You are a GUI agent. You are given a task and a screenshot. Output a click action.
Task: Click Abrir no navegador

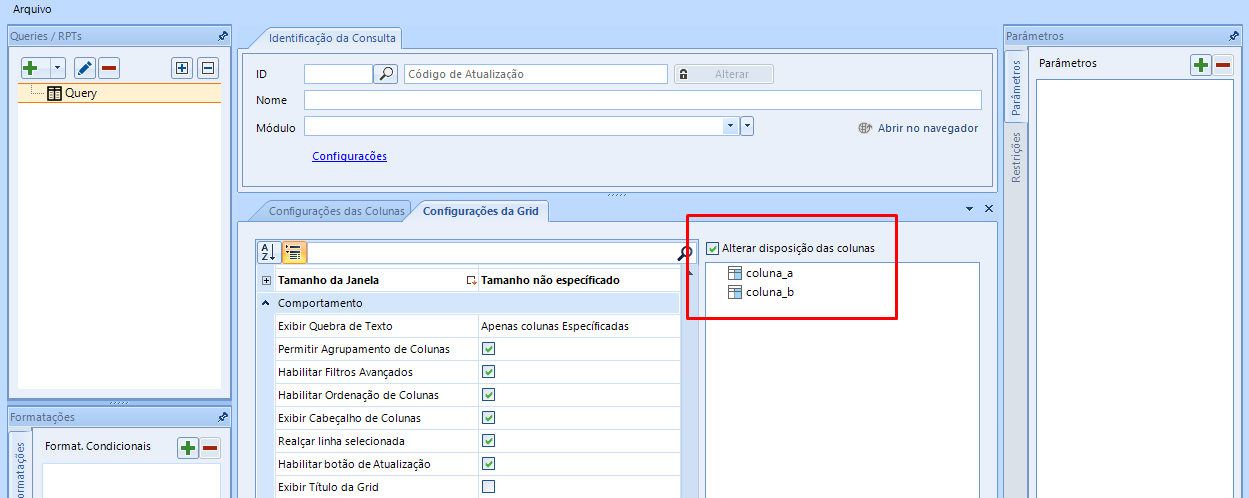[x=927, y=128]
